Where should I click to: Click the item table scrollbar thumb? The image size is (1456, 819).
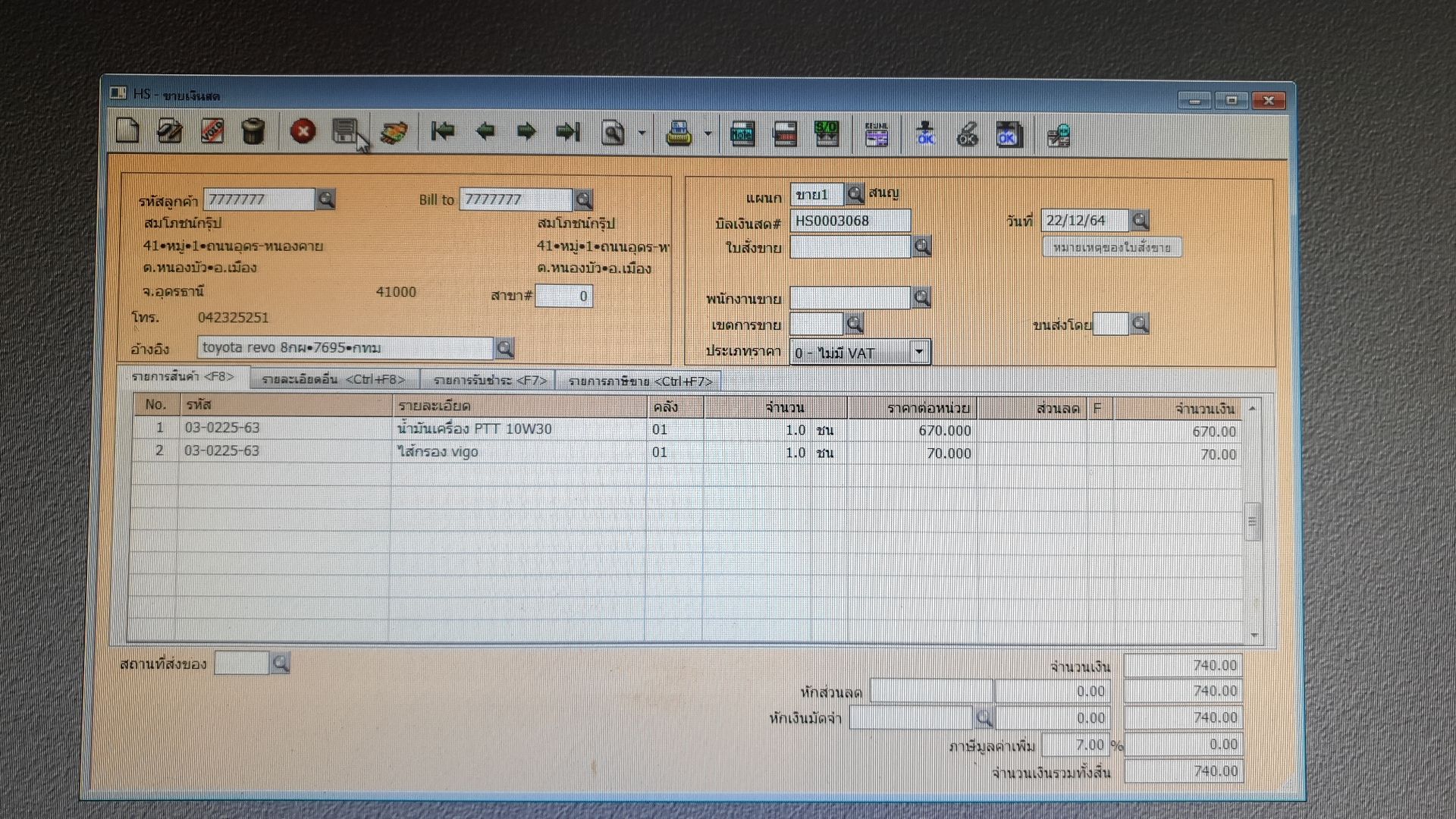point(1253,522)
